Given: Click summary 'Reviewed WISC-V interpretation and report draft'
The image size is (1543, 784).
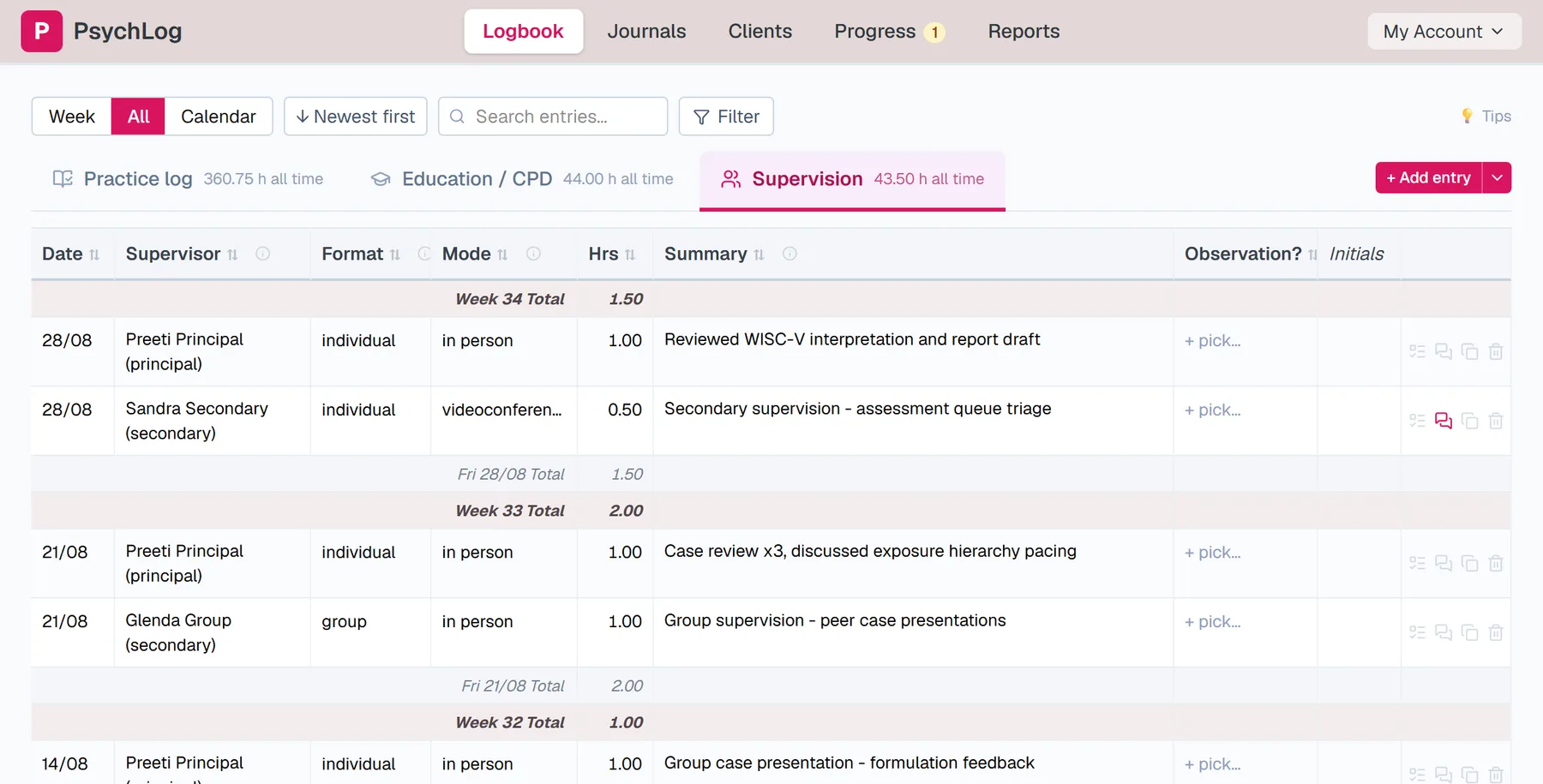Looking at the screenshot, I should pyautogui.click(x=852, y=339).
